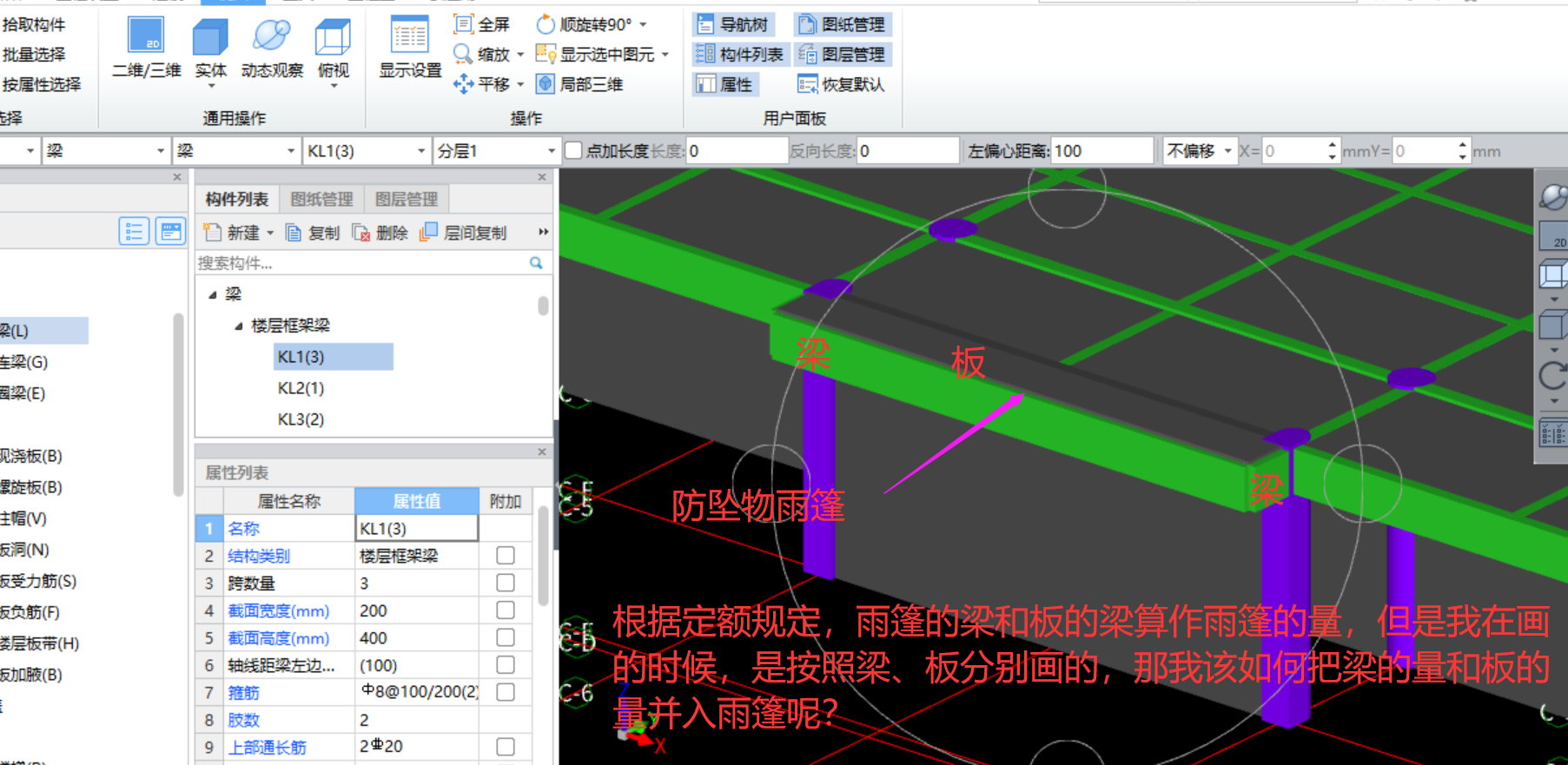
Task: Close the 属性列表 panel
Action: click(542, 452)
